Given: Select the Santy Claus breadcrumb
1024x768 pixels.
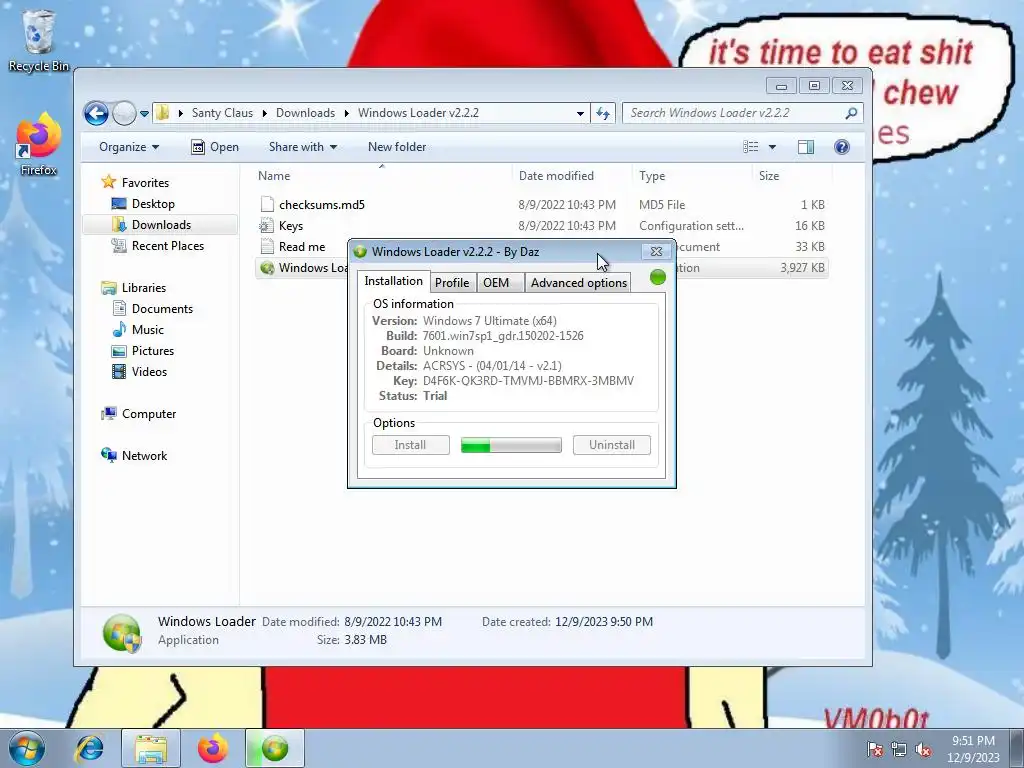Looking at the screenshot, I should pos(222,113).
